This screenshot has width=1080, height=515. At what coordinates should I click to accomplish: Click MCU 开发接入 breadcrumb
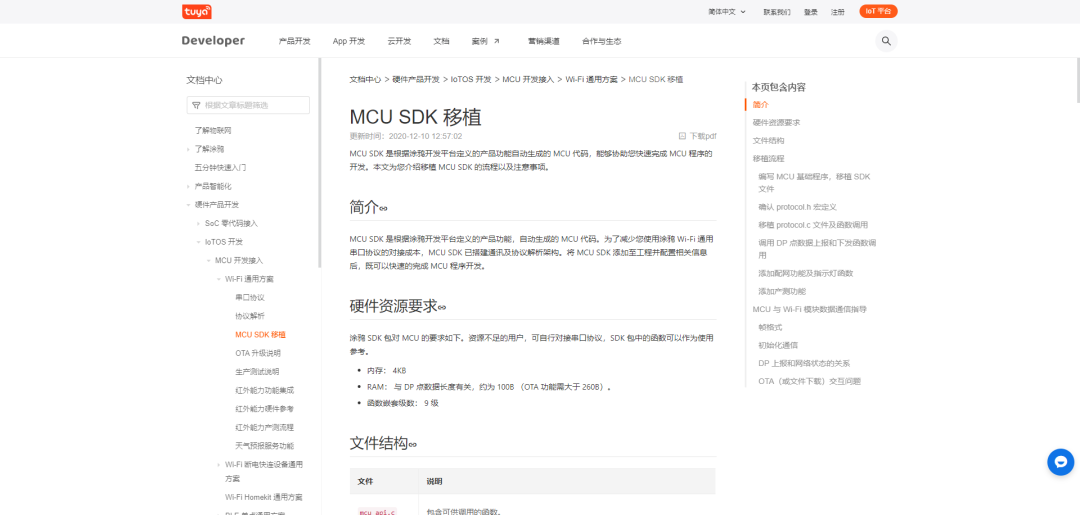point(528,80)
